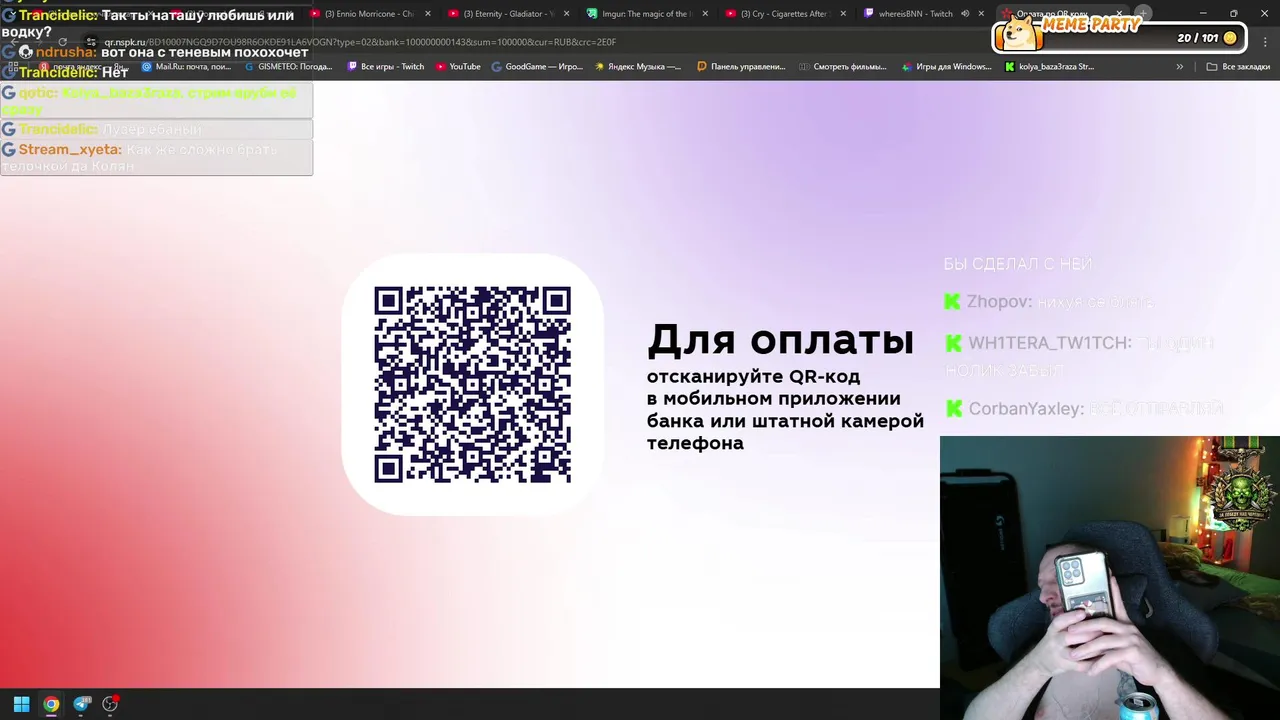
Task: Open the Панель управления bookmark
Action: point(741,67)
